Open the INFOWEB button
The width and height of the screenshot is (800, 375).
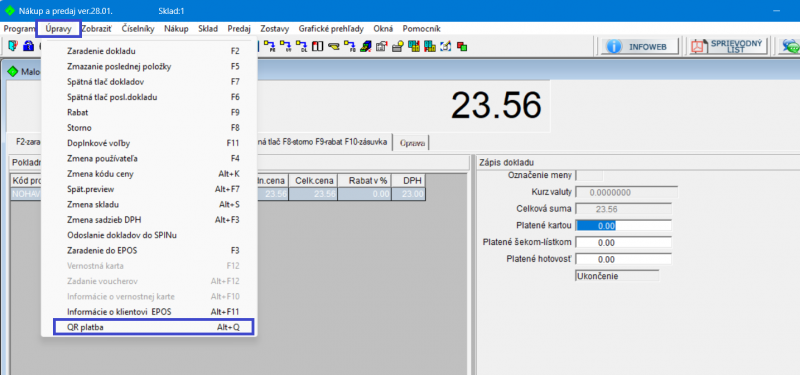(x=640, y=46)
